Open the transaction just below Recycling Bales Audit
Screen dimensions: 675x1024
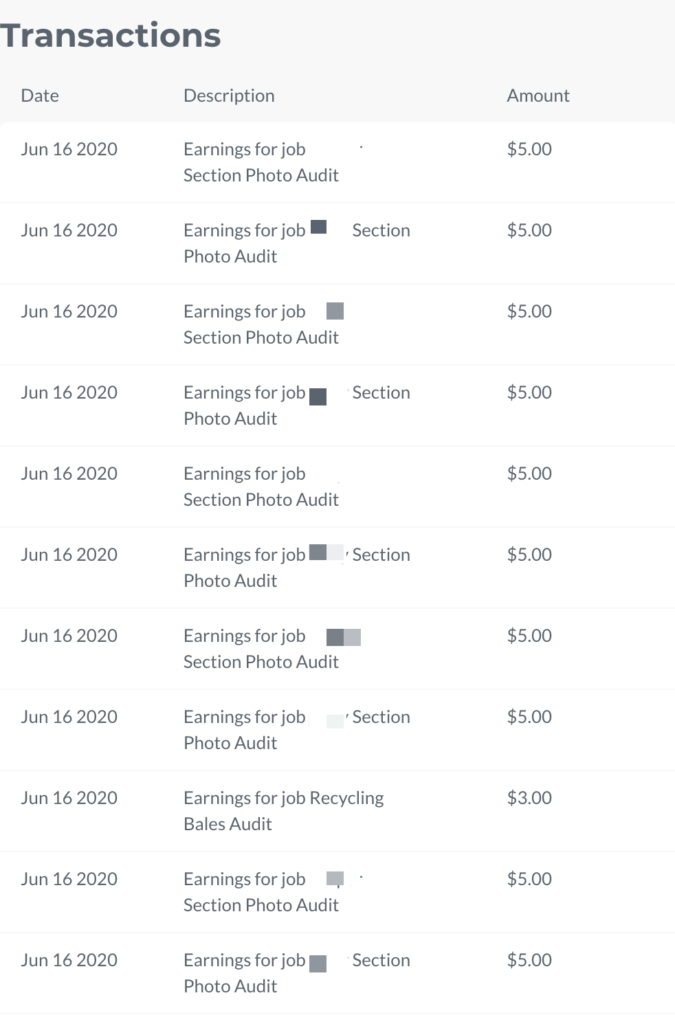[x=338, y=892]
